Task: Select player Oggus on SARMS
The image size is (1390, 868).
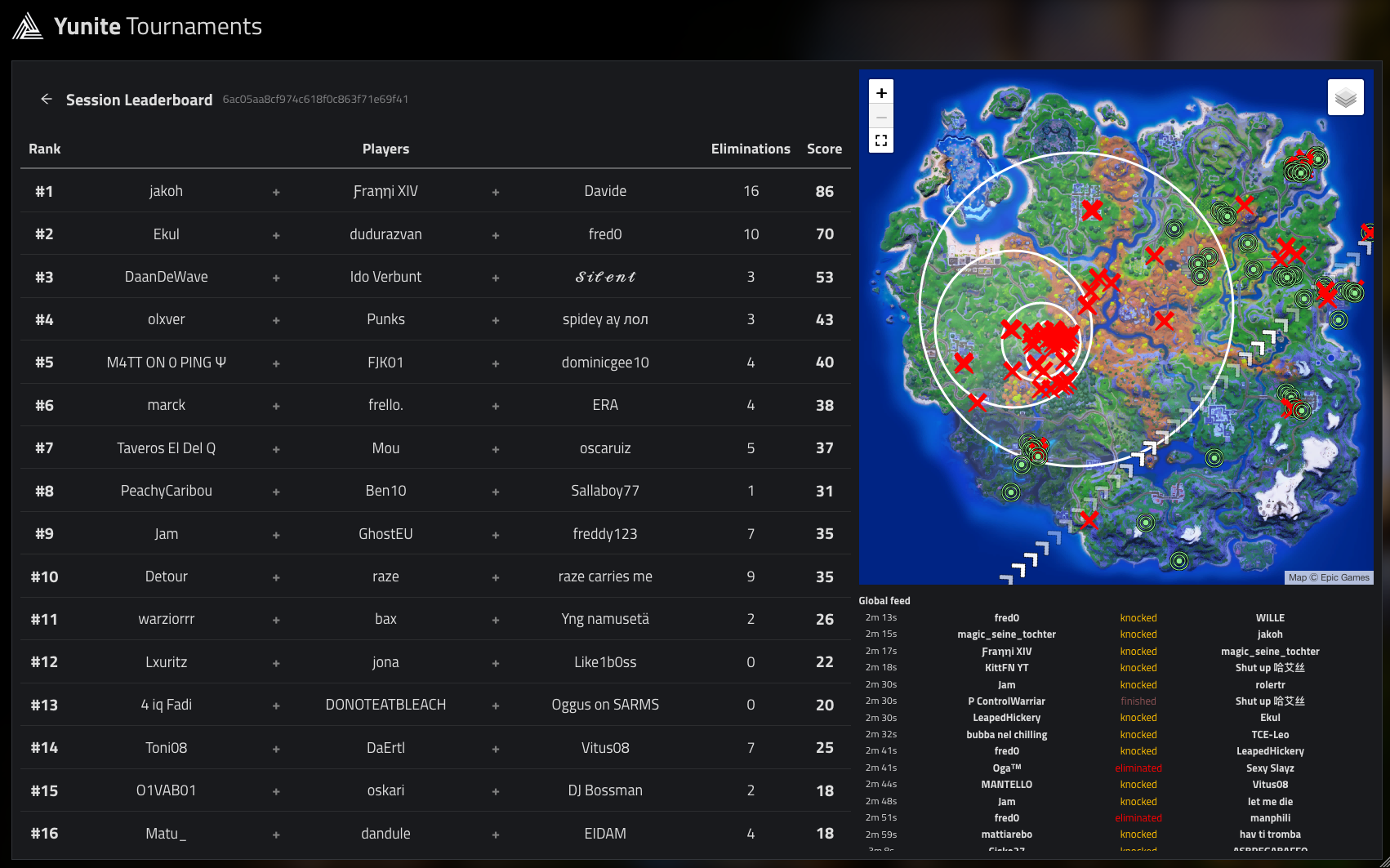Action: coord(605,705)
